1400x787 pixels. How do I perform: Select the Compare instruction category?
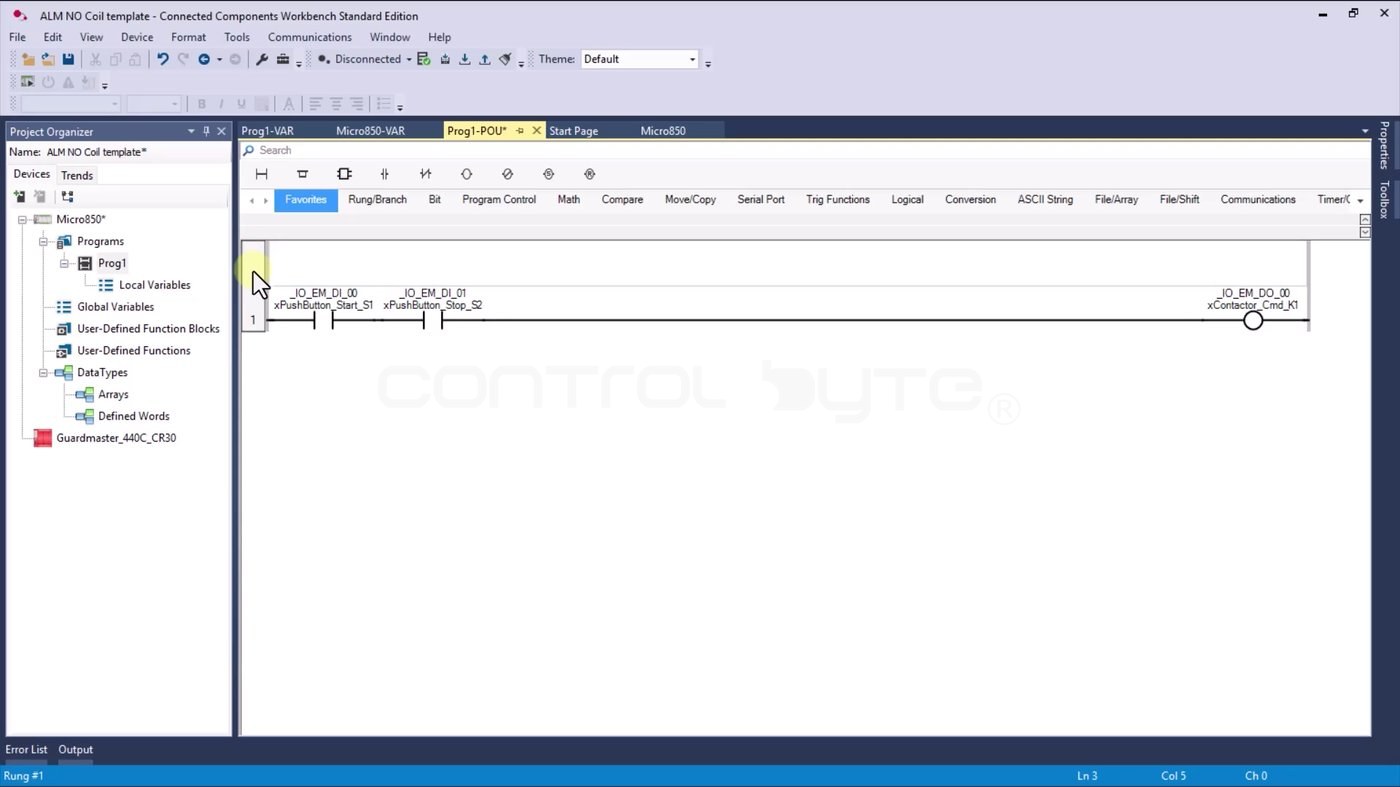point(622,200)
